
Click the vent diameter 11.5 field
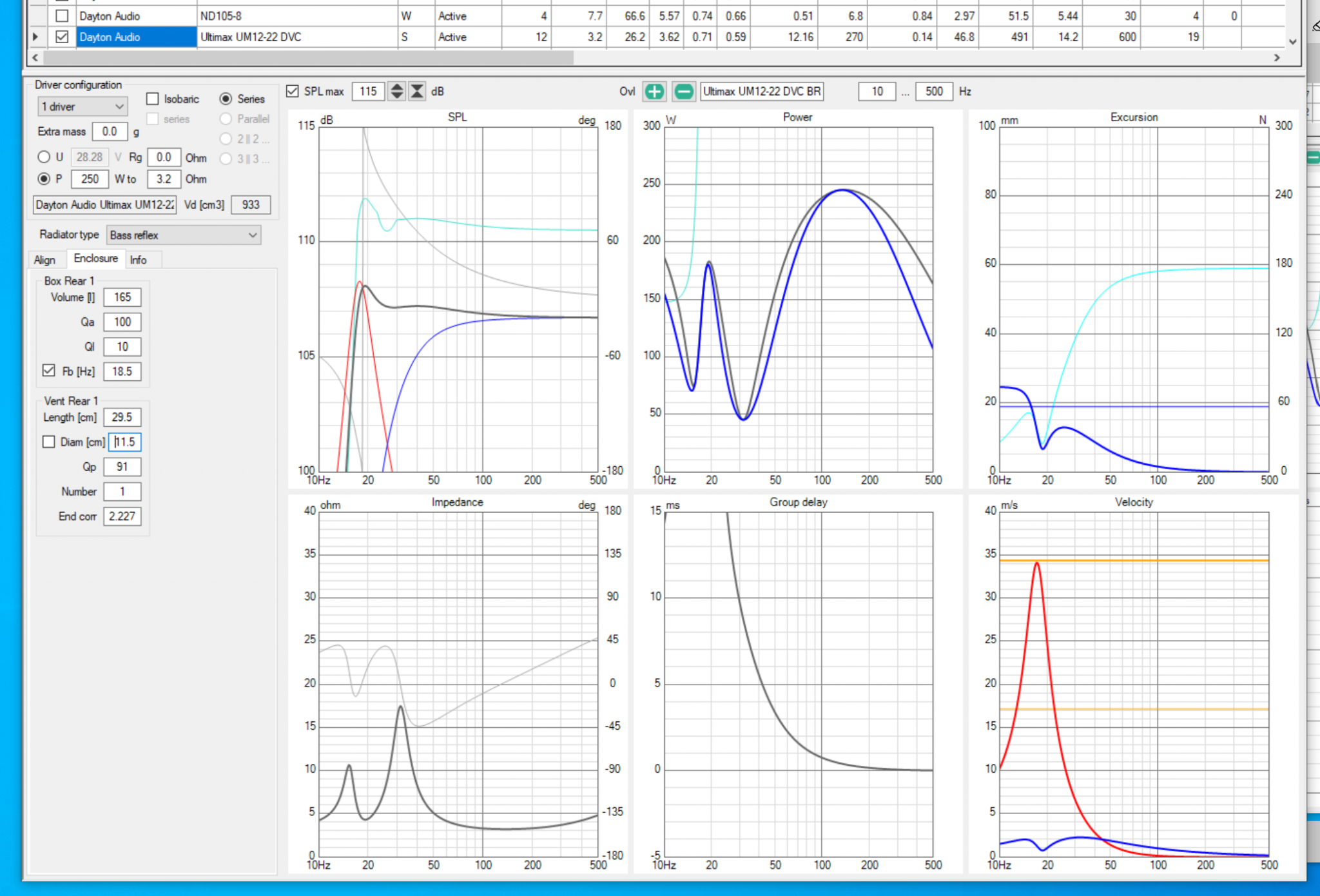(x=125, y=442)
